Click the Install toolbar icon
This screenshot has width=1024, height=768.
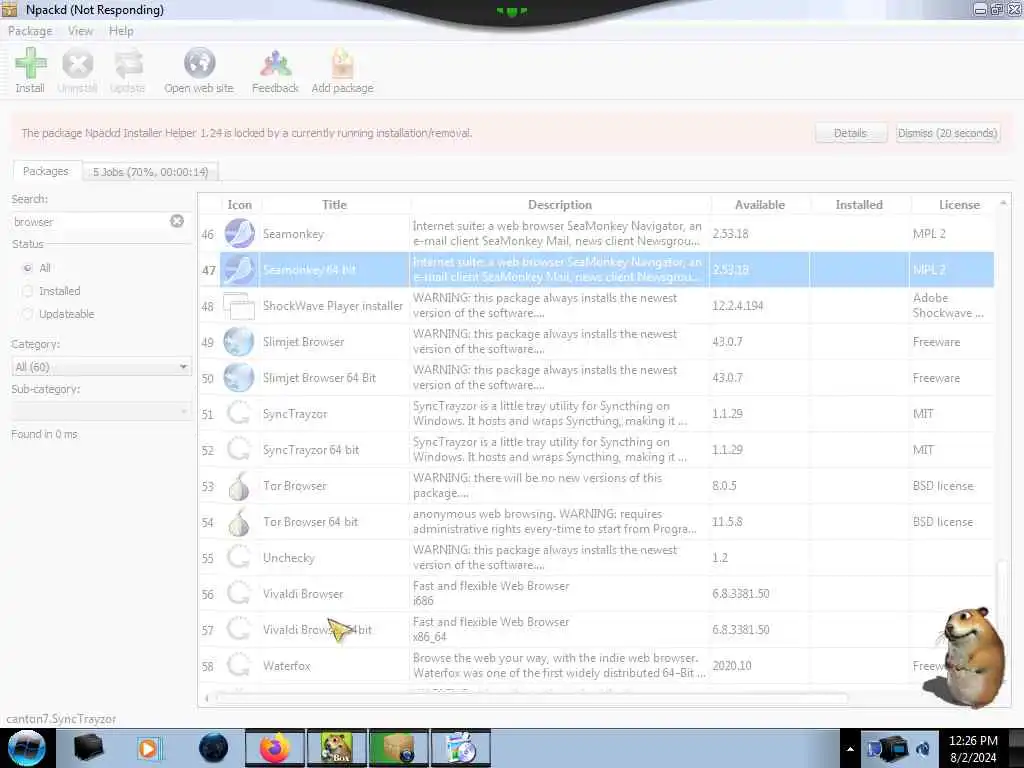30,64
